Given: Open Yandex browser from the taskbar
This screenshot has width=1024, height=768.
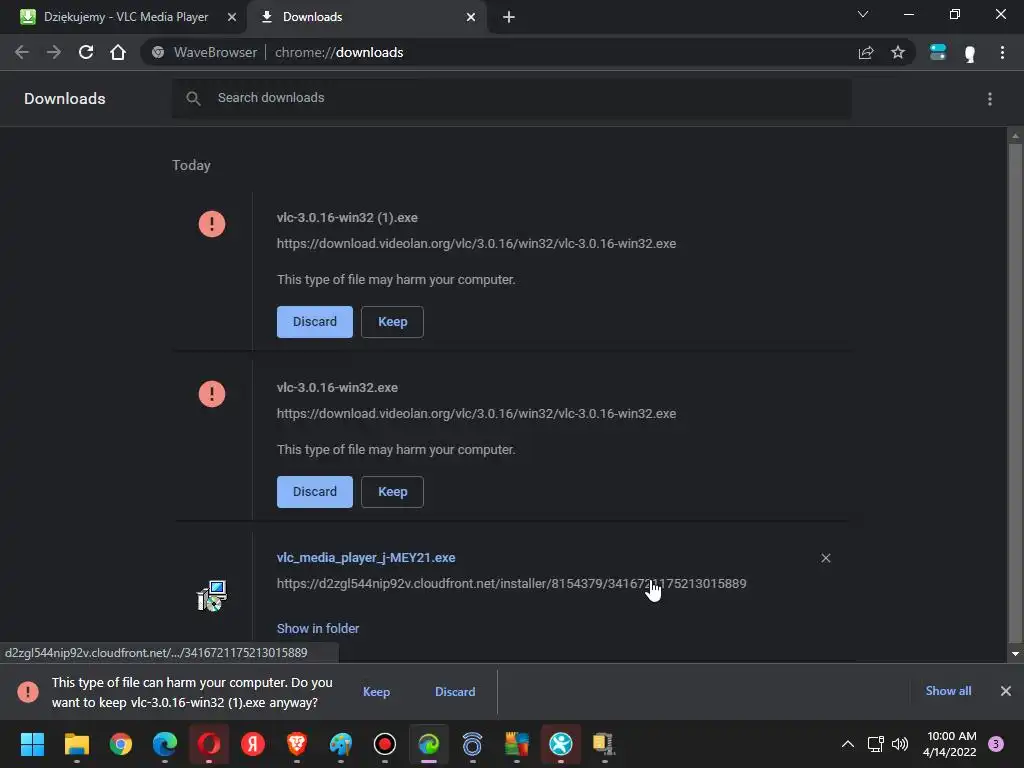Looking at the screenshot, I should pos(253,744).
